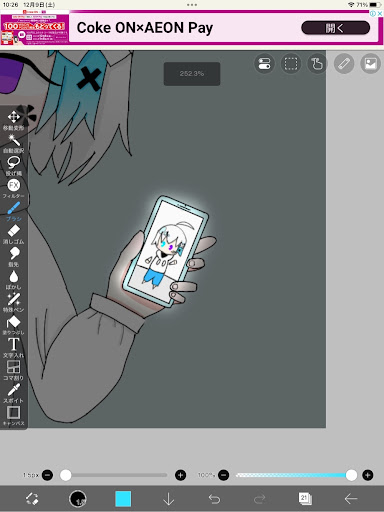Open the material/image icon at top right
This screenshot has width=384, height=512.
370,63
